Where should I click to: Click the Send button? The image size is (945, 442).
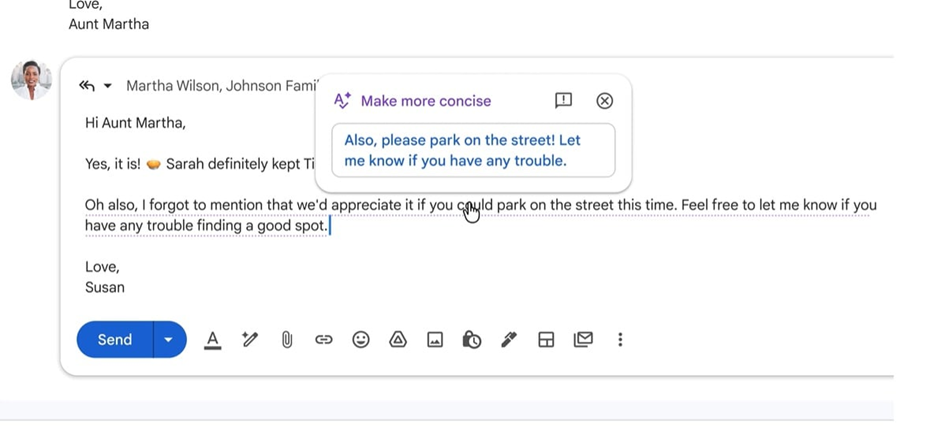[x=114, y=340]
